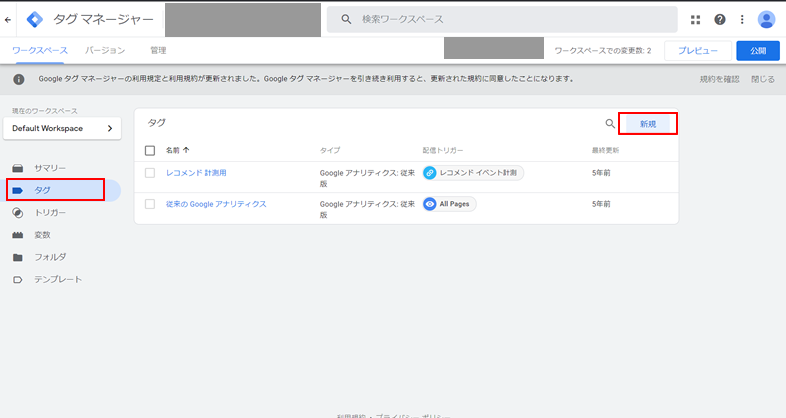Click the 最終更新 column header
Screen dimensions: 786x418
(x=606, y=150)
